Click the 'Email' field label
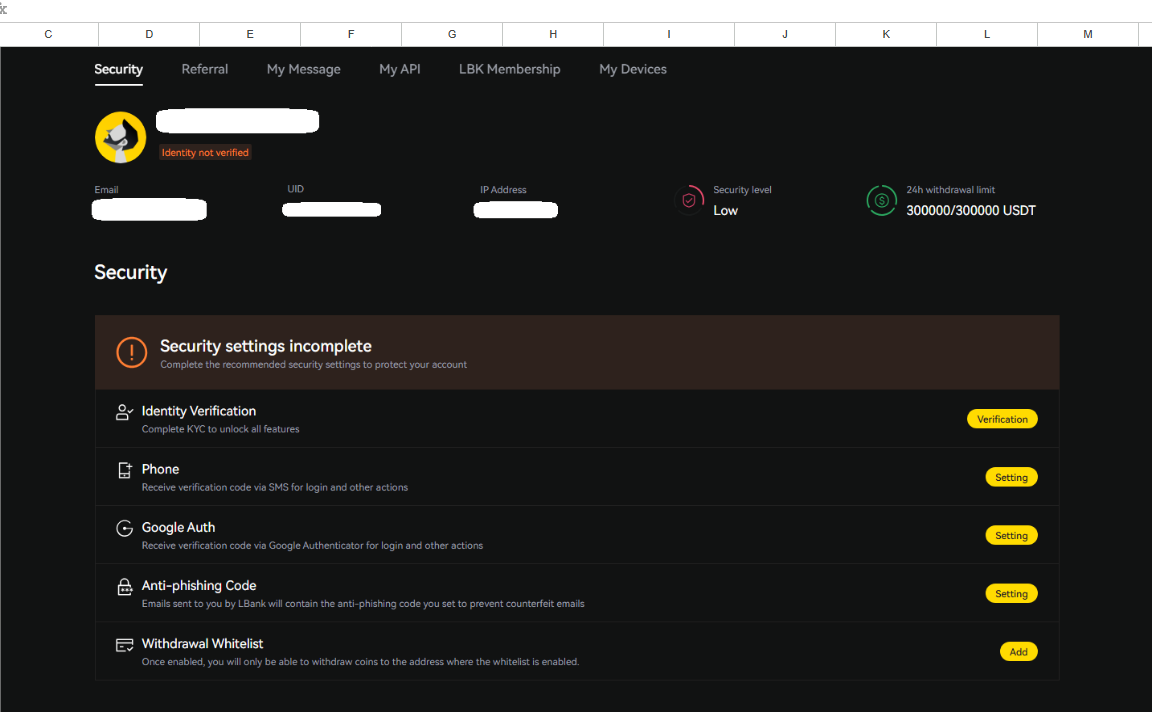The image size is (1152, 712). tap(106, 190)
